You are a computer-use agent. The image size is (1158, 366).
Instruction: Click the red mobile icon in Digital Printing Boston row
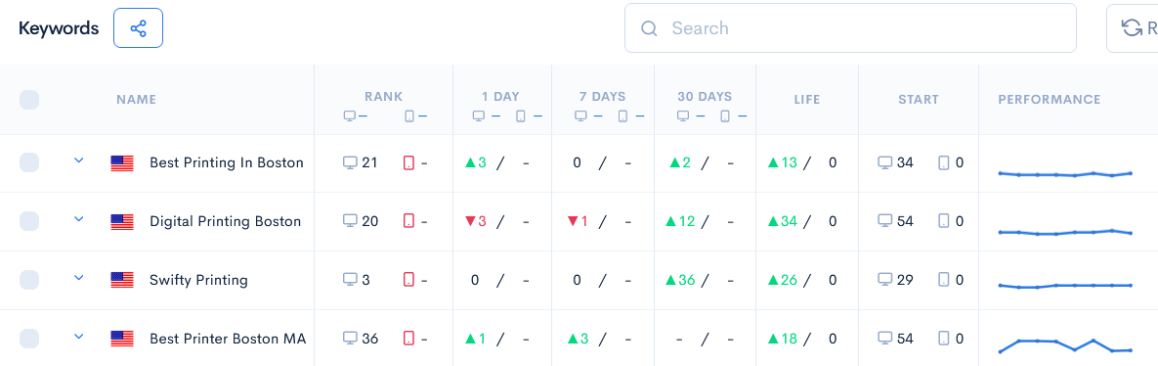pos(408,221)
